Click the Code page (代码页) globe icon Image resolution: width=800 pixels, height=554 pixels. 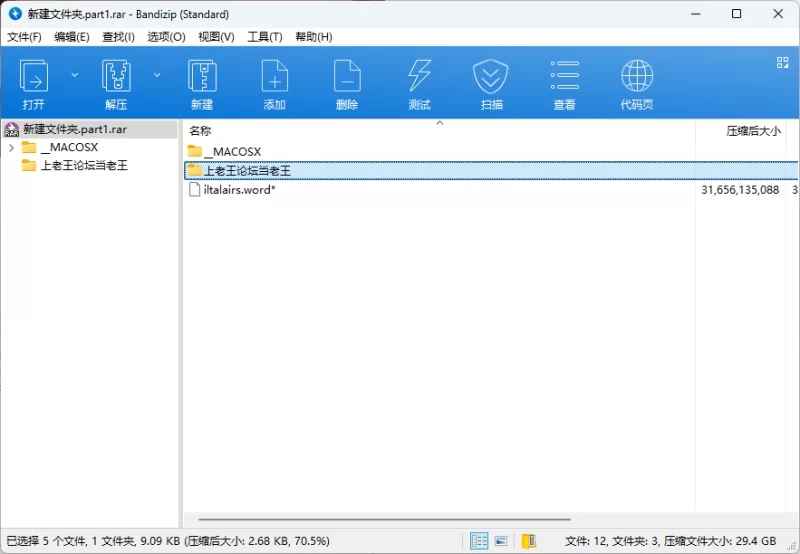coord(637,77)
